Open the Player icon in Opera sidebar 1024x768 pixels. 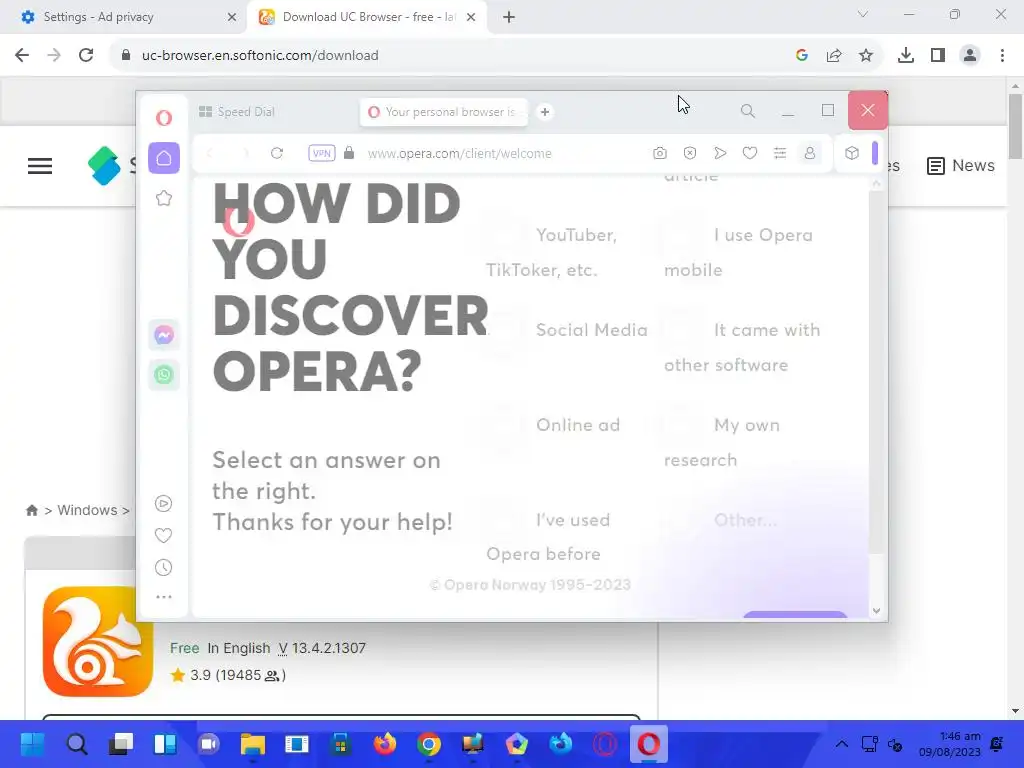click(x=163, y=504)
